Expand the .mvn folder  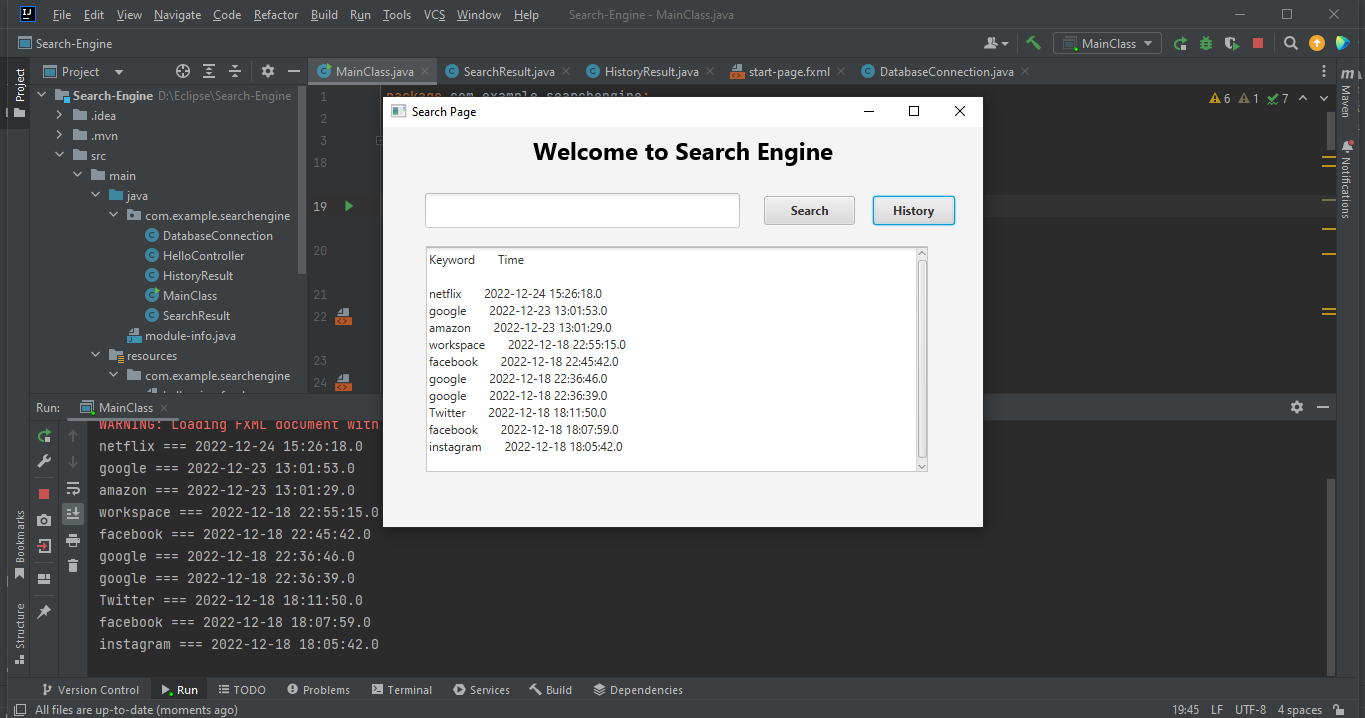(x=59, y=136)
